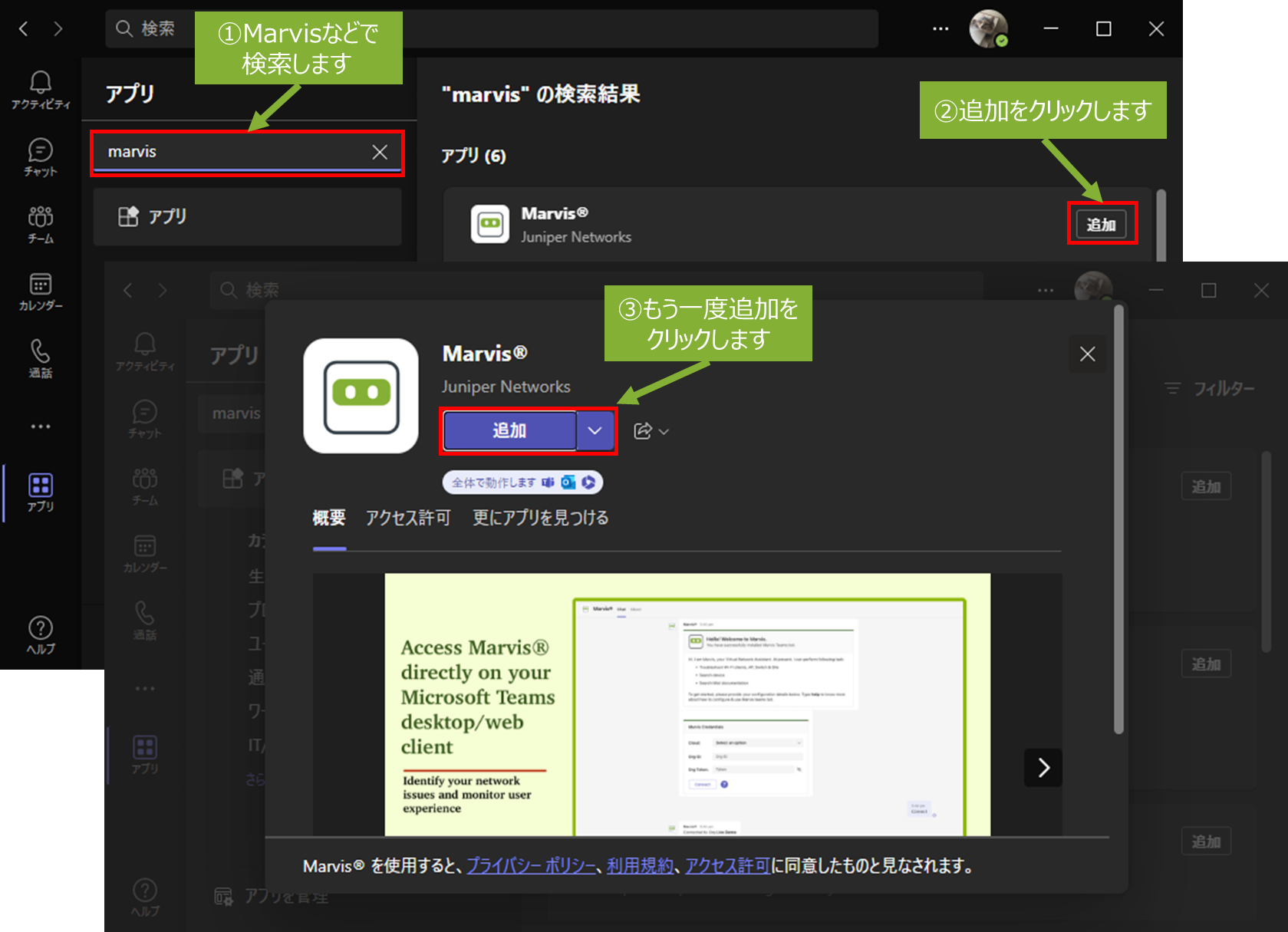Viewport: 1288px width, 932px height.
Task: Click the Marvis dialog vertical scrollbar
Action: pyautogui.click(x=1119, y=522)
